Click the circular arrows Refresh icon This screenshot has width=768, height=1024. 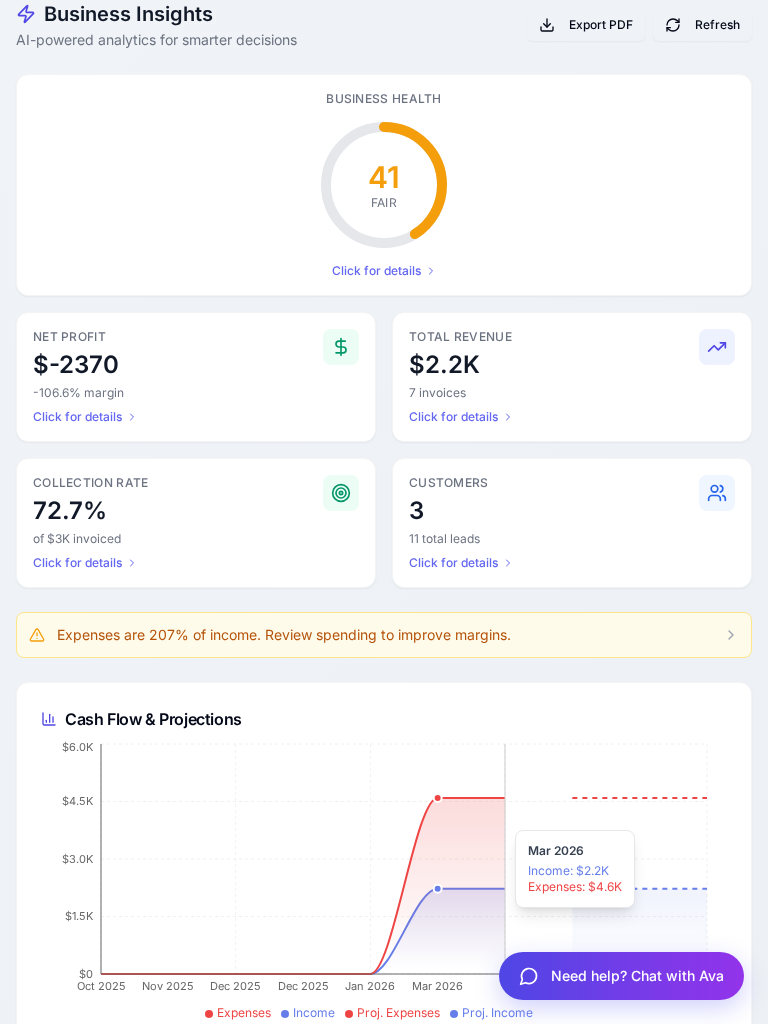[673, 25]
